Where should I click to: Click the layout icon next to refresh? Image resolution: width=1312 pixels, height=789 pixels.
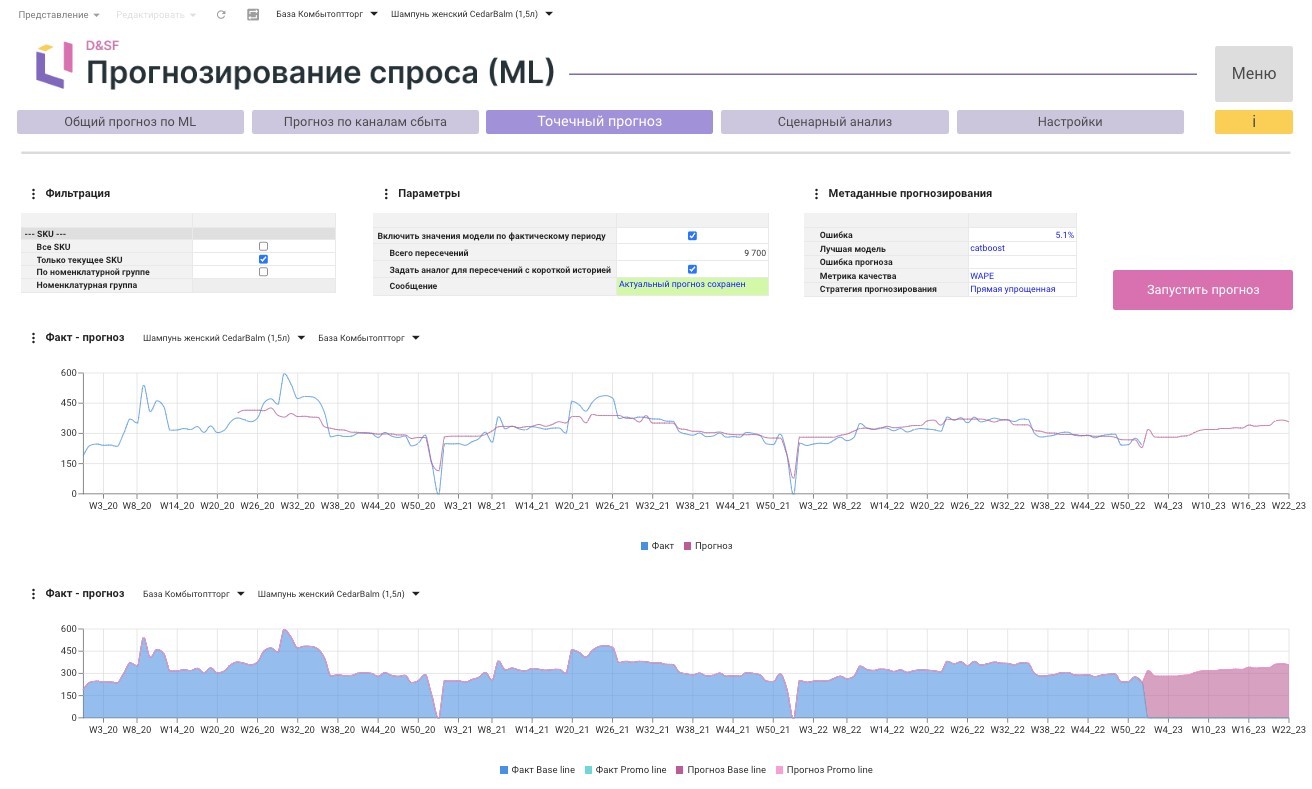[253, 15]
